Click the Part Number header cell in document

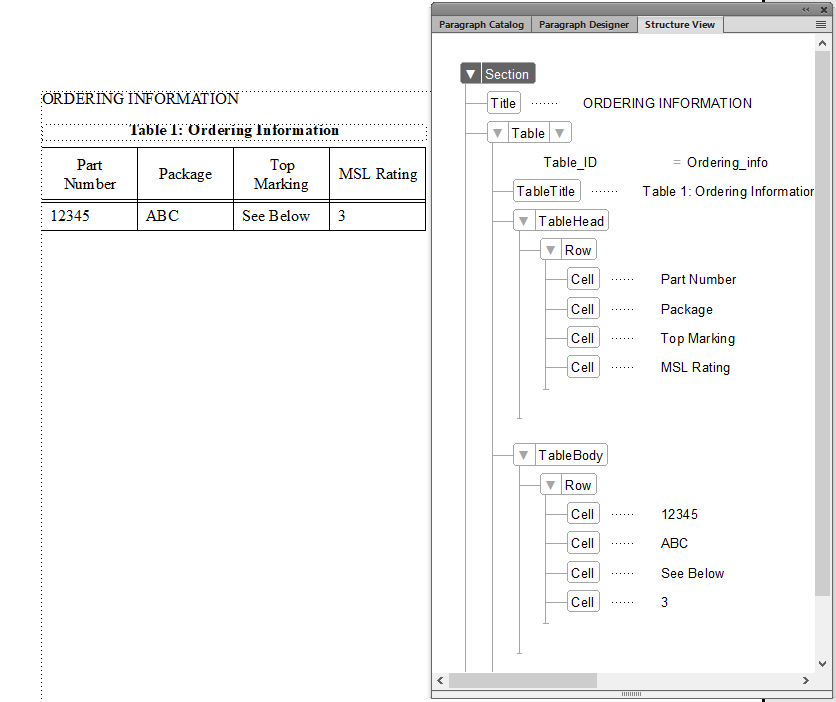pos(90,174)
